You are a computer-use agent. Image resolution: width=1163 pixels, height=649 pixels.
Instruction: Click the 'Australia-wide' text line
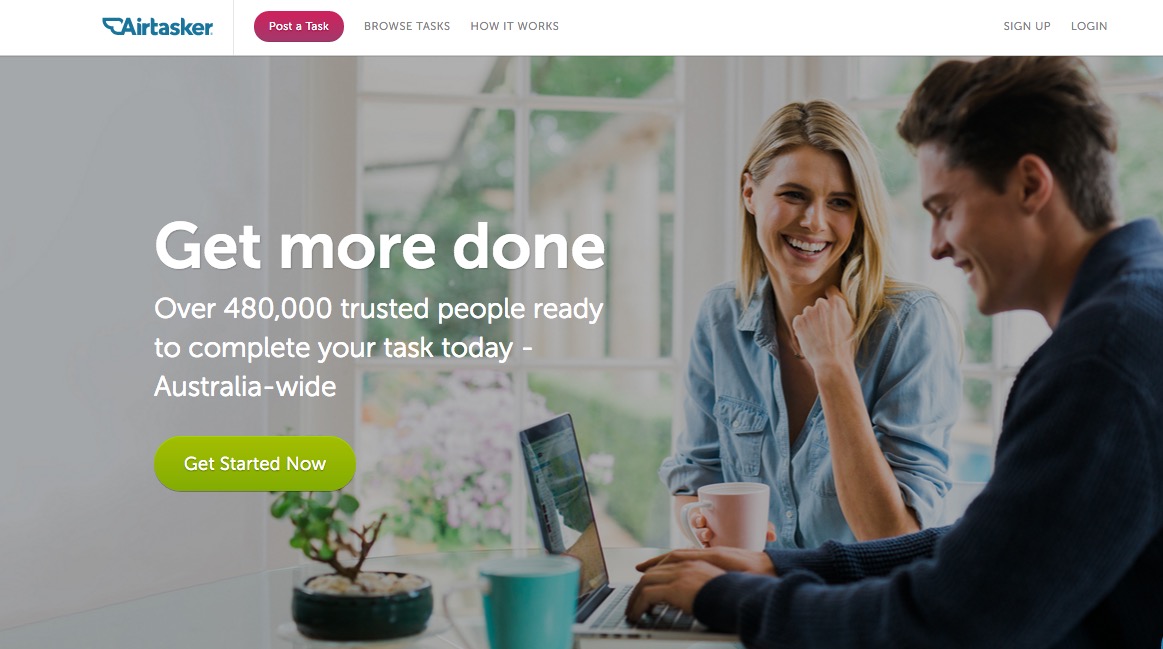tap(246, 386)
